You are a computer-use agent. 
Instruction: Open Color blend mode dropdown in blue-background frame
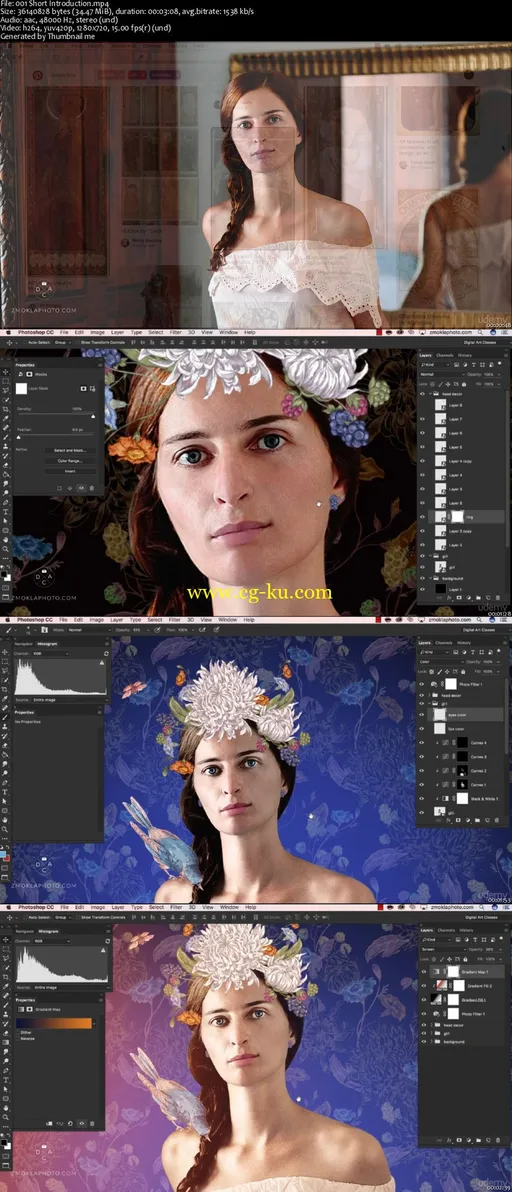pyautogui.click(x=441, y=662)
